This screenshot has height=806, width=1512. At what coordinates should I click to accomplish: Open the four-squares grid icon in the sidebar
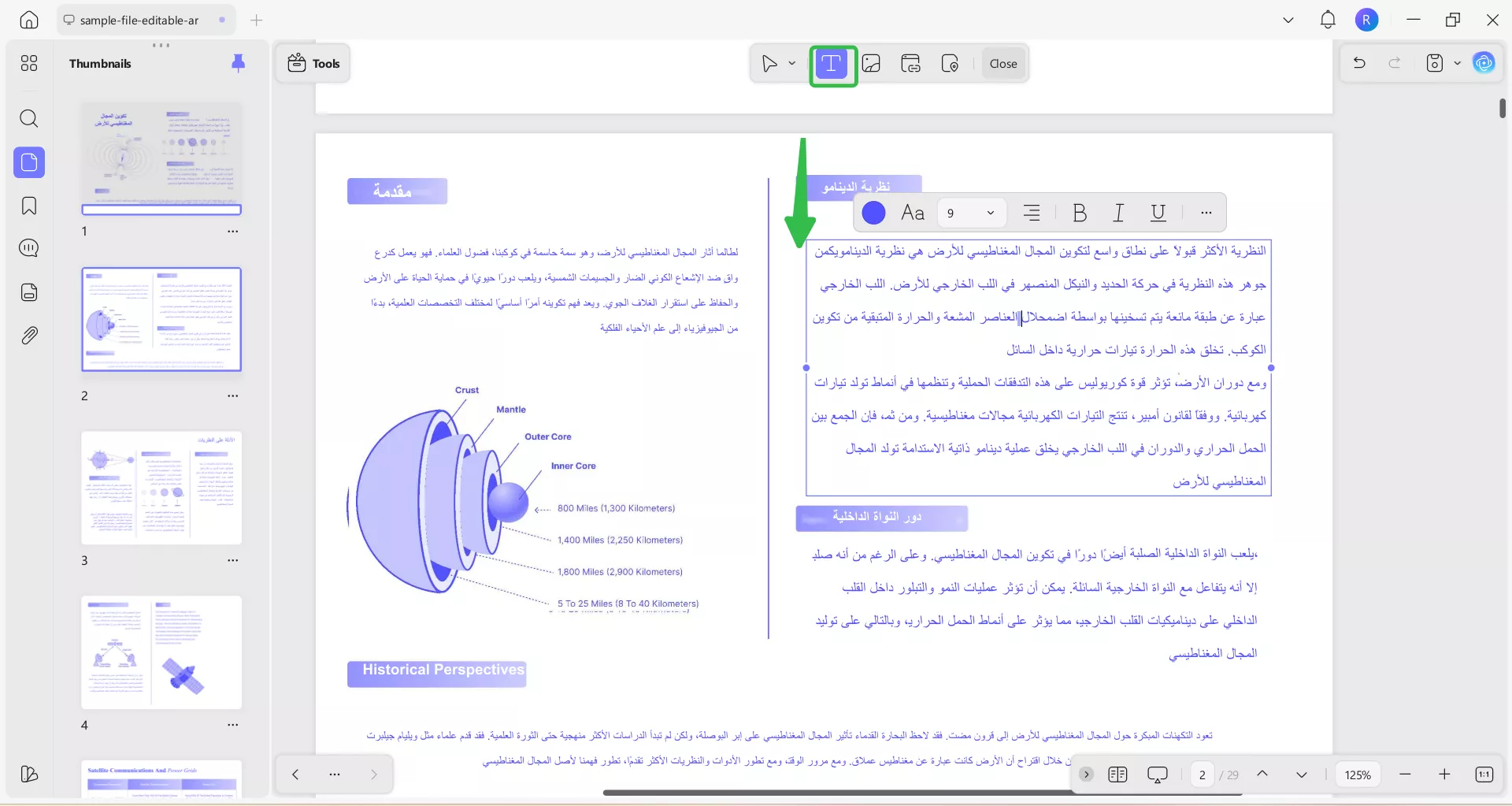point(29,63)
